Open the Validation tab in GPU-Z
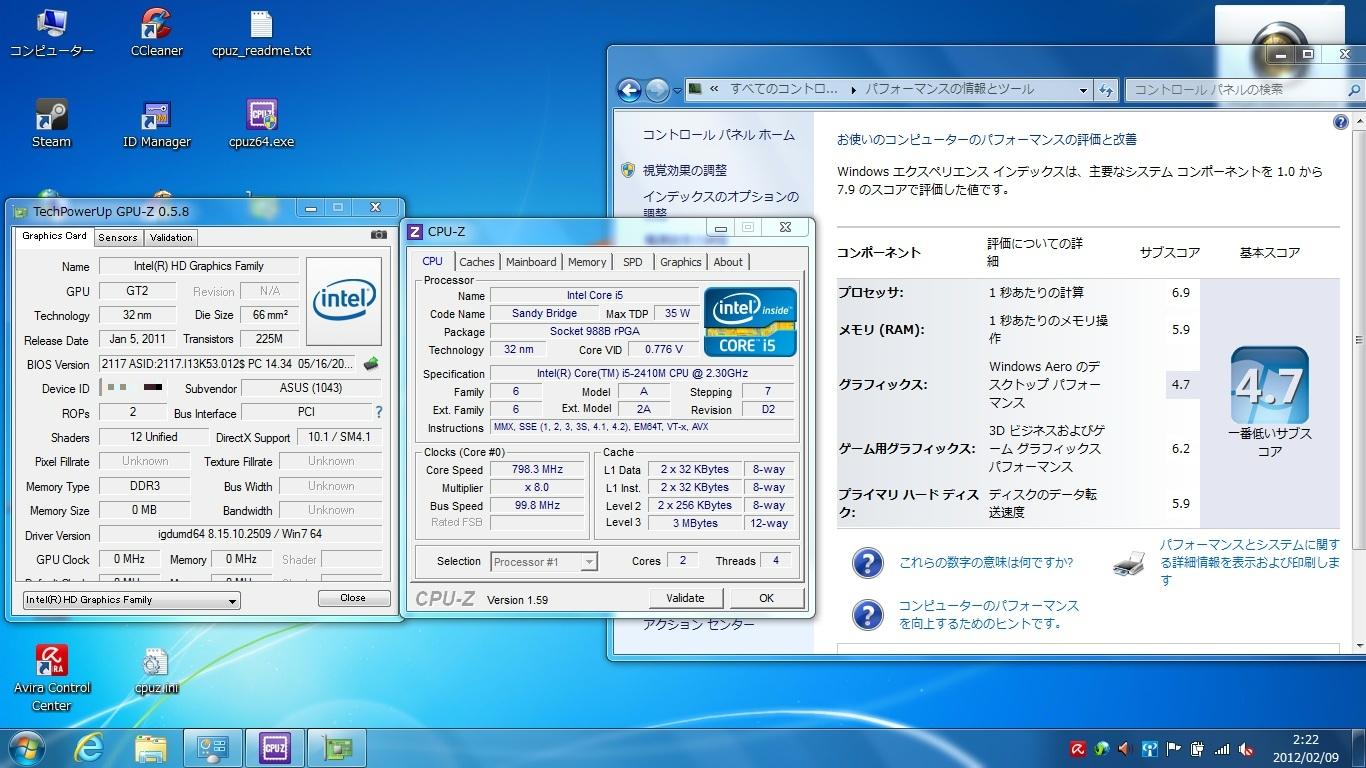The height and width of the screenshot is (768, 1366). coord(171,237)
